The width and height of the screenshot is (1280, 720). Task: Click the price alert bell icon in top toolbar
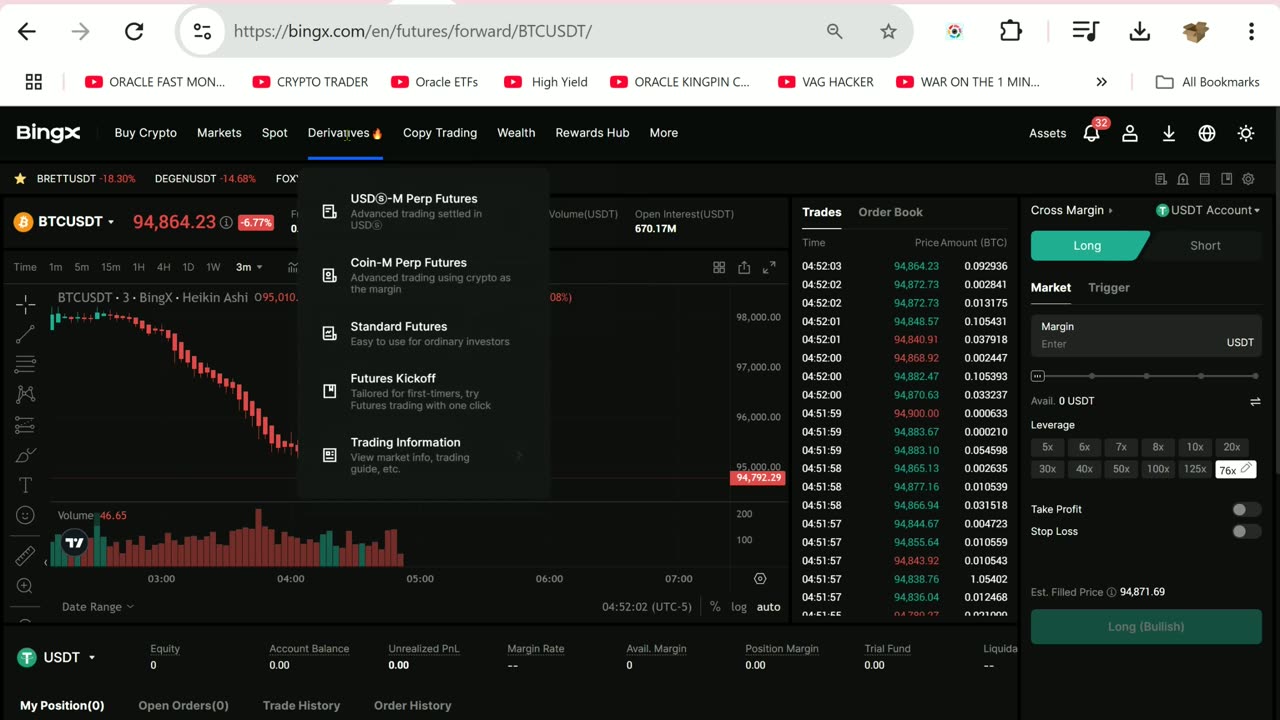(1182, 180)
